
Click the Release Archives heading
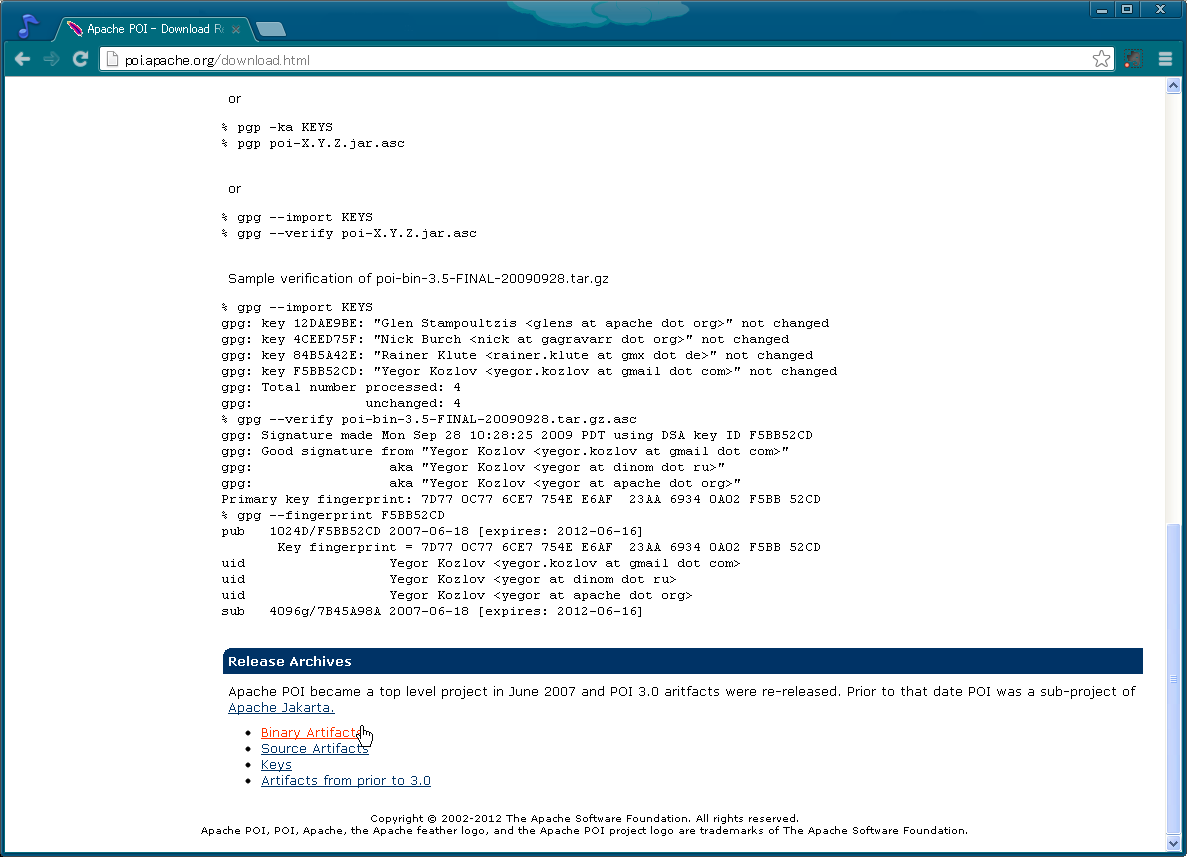[290, 661]
